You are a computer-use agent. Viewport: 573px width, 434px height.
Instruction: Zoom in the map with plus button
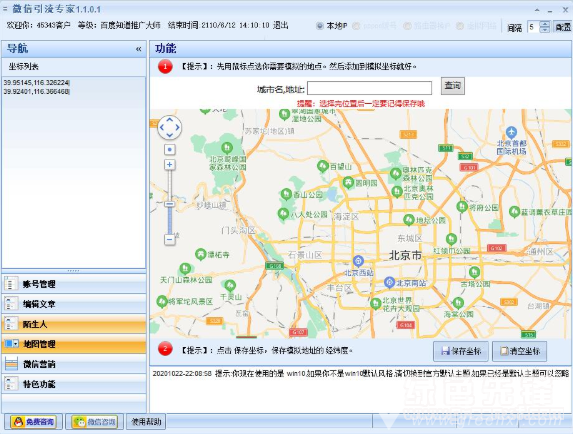(170, 165)
